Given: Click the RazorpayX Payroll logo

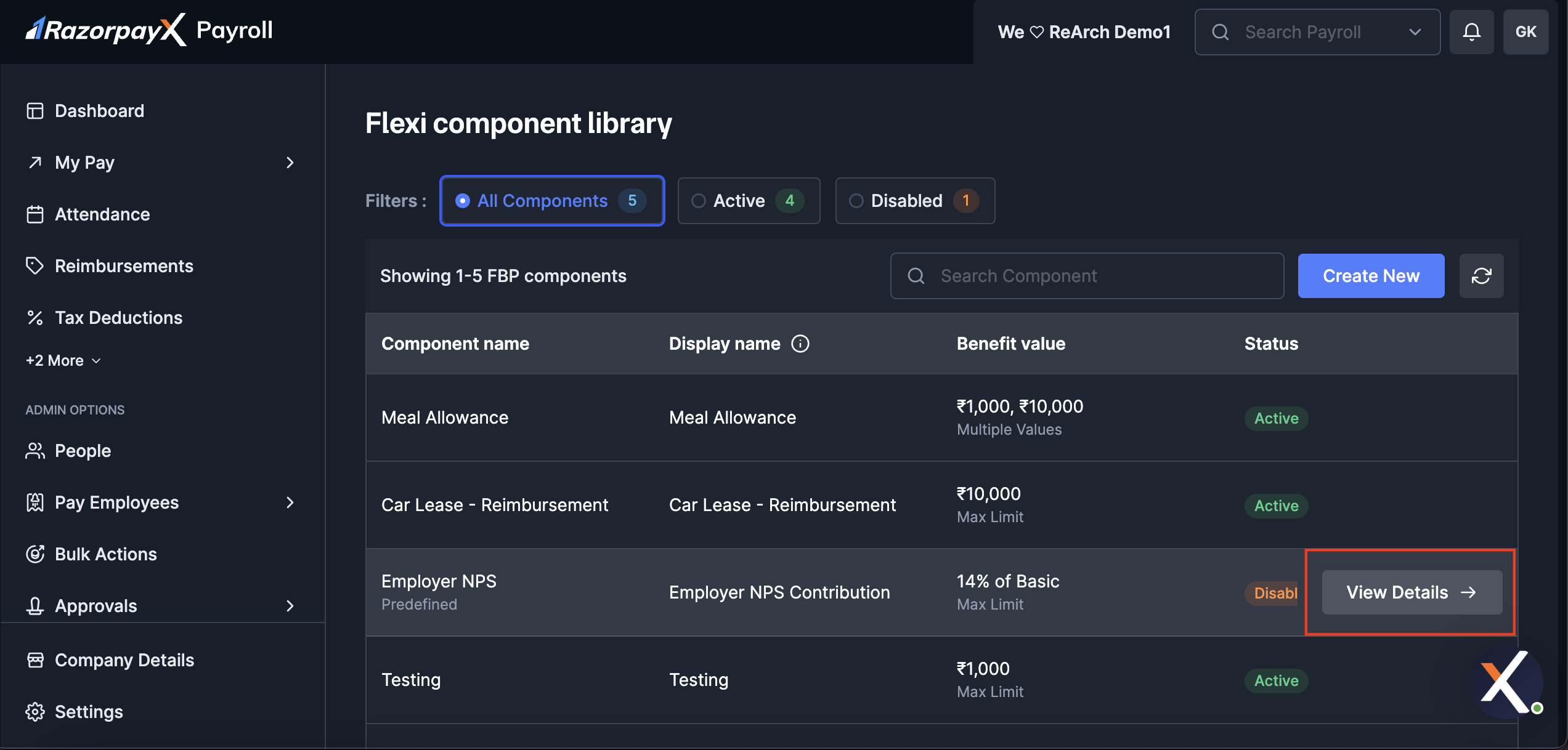Looking at the screenshot, I should [x=149, y=30].
